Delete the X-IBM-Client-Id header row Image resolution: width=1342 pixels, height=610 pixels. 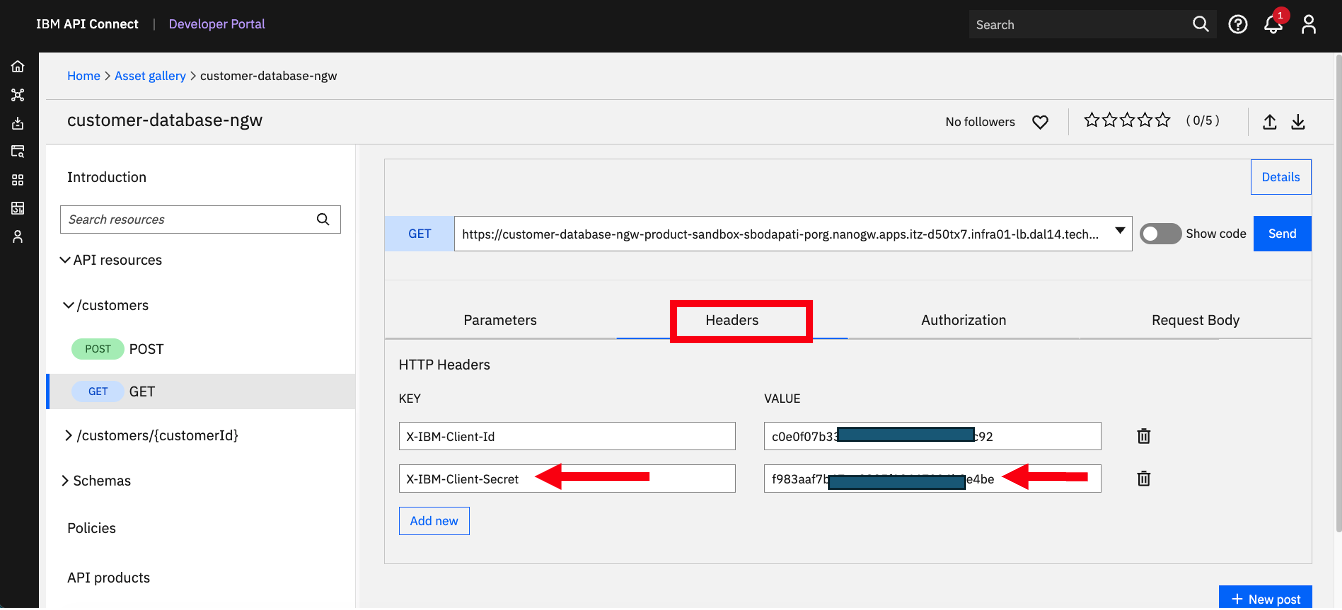click(x=1144, y=436)
